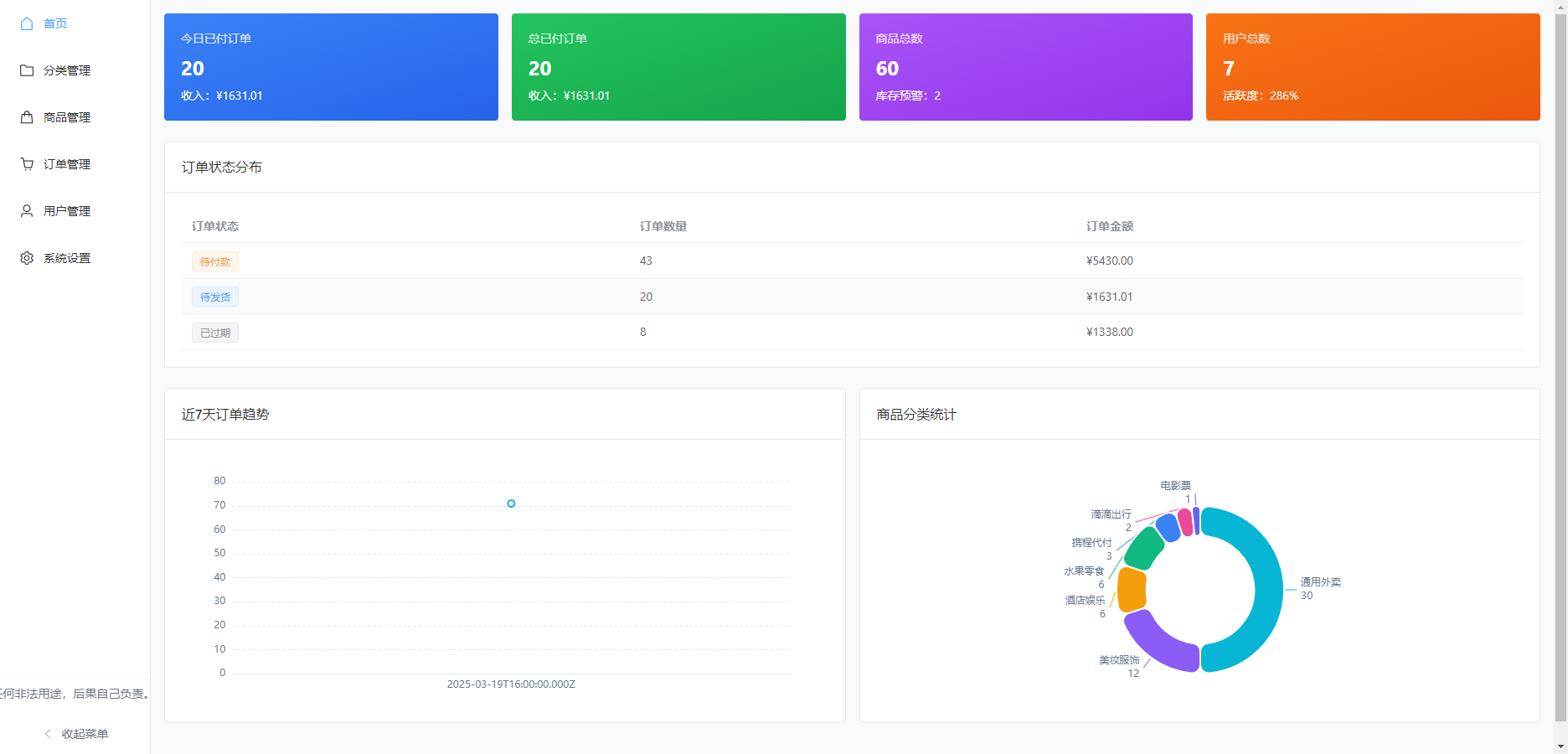This screenshot has width=1568, height=754.
Task: Select the 订单管理 menu entry
Action: point(68,163)
